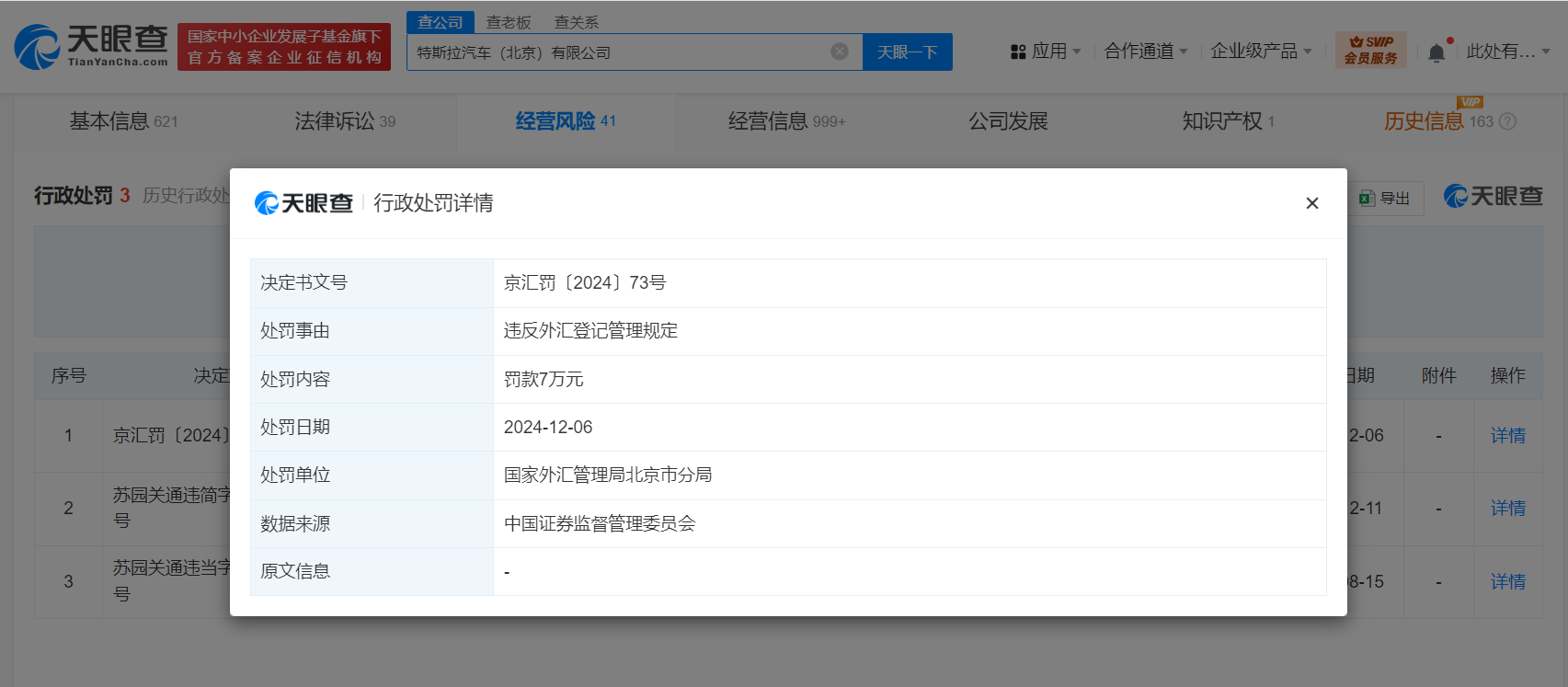
Task: Switch to the 查老板 search tab
Action: [x=509, y=22]
